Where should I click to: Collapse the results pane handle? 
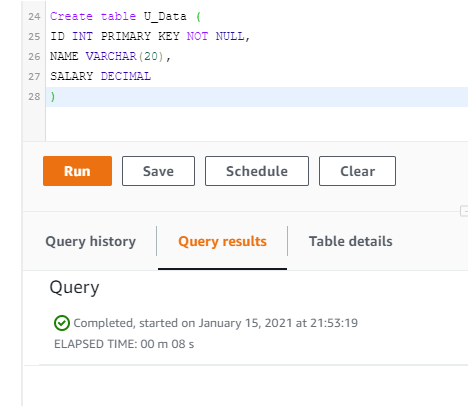pyautogui.click(x=464, y=211)
